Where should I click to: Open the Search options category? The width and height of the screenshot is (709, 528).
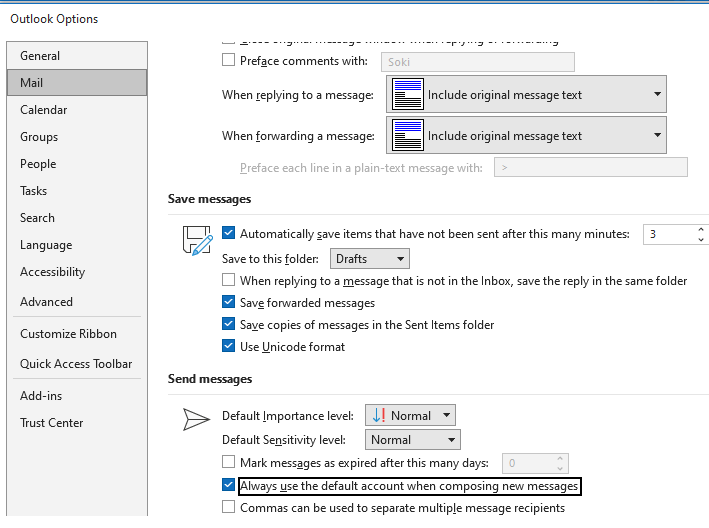pyautogui.click(x=77, y=218)
